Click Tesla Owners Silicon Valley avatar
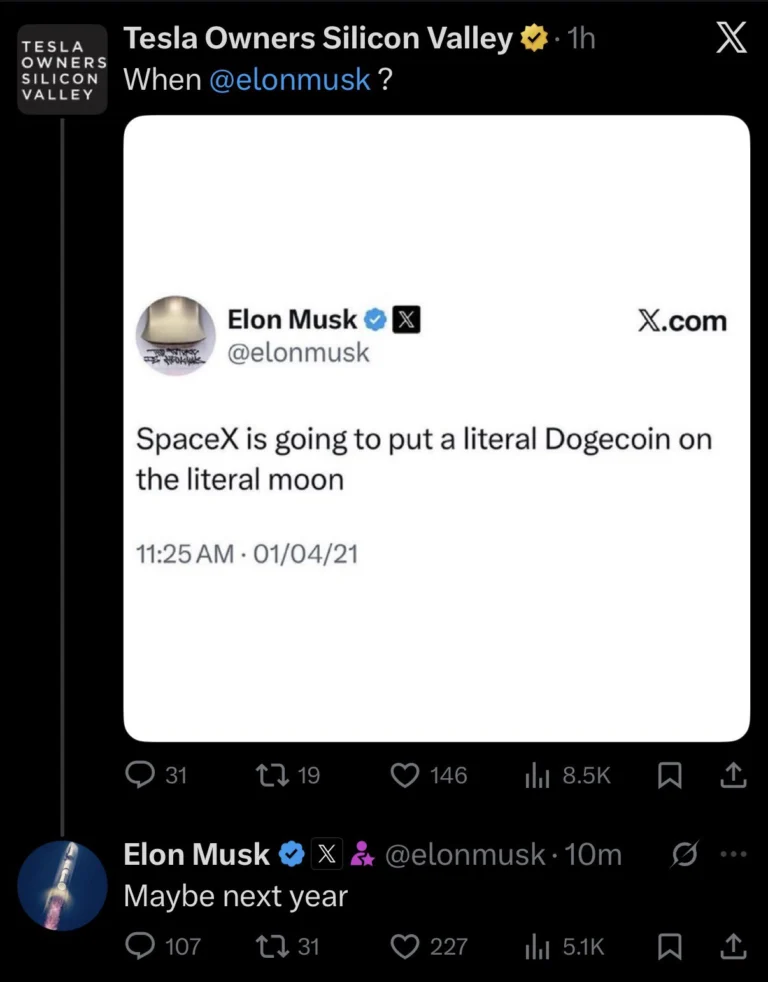Viewport: 768px width, 982px height. [62, 69]
